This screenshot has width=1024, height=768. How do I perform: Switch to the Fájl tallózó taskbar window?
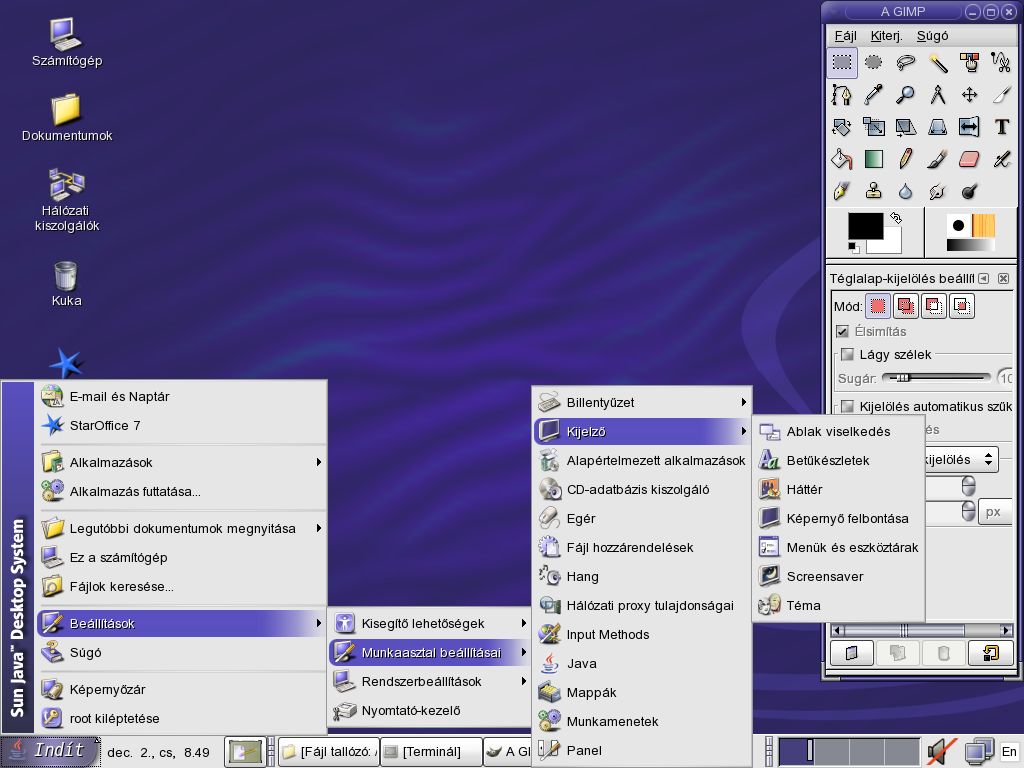(330, 752)
